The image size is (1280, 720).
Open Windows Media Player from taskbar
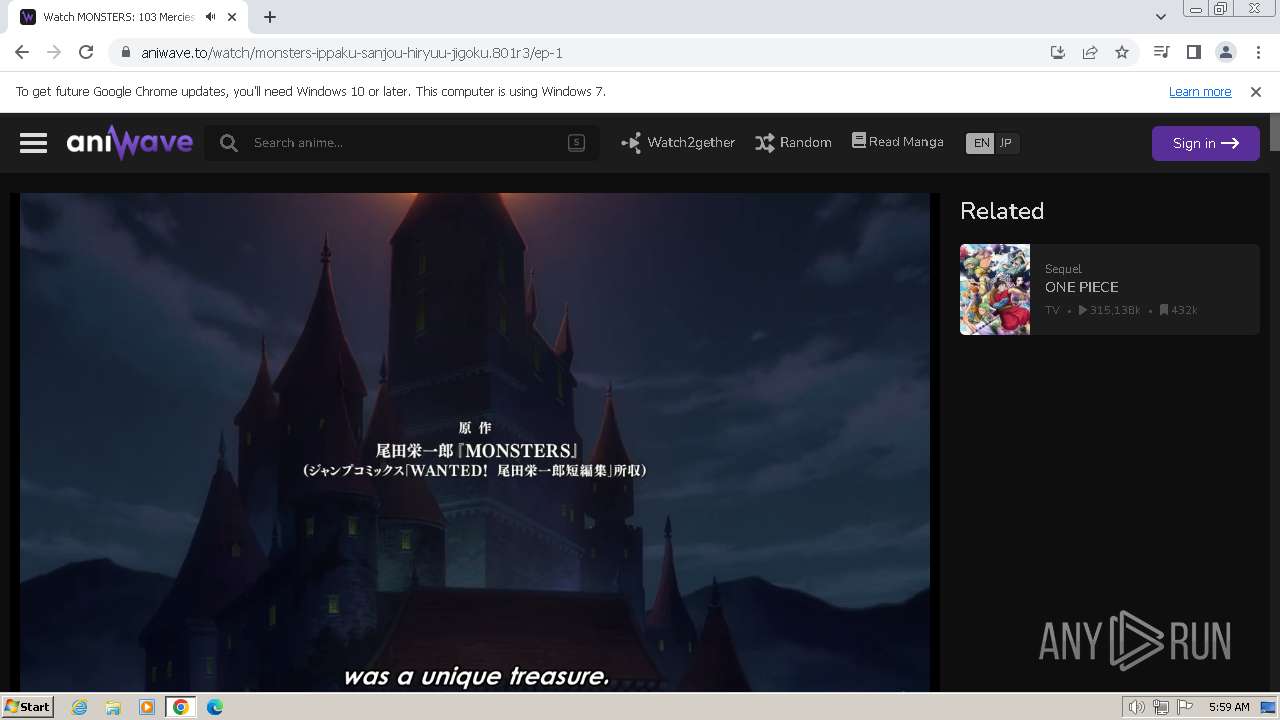point(147,707)
